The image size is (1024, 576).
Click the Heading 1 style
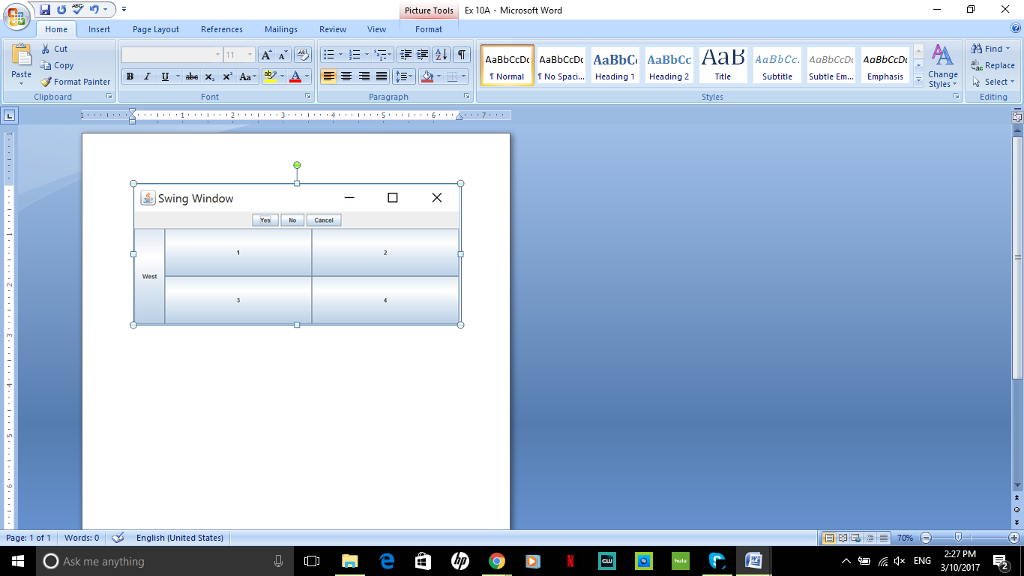coord(614,64)
